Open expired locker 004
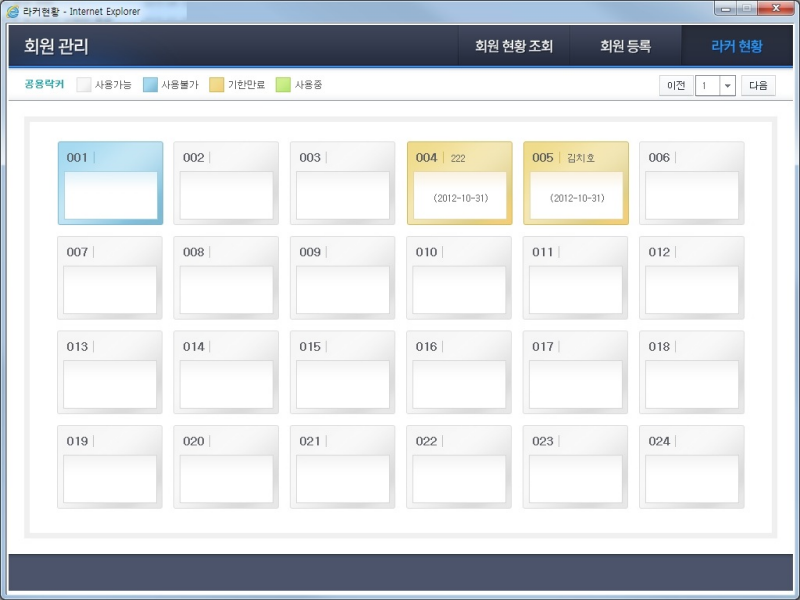 tap(459, 183)
